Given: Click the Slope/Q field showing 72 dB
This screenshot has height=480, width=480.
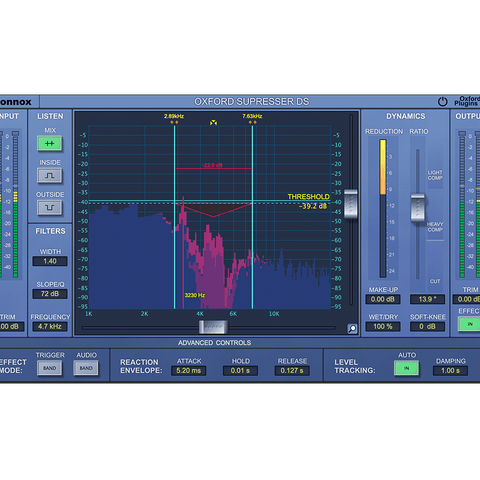Looking at the screenshot, I should [50, 294].
